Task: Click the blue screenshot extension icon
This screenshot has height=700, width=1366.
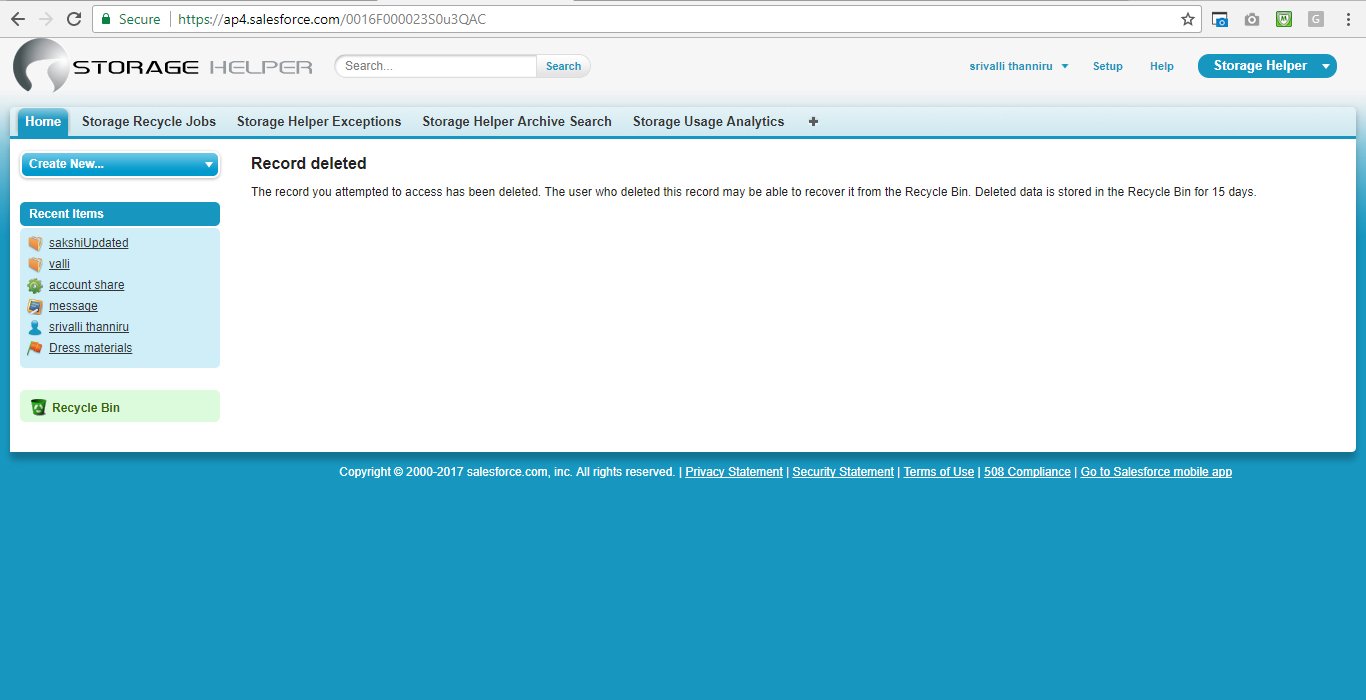Action: [x=1220, y=19]
